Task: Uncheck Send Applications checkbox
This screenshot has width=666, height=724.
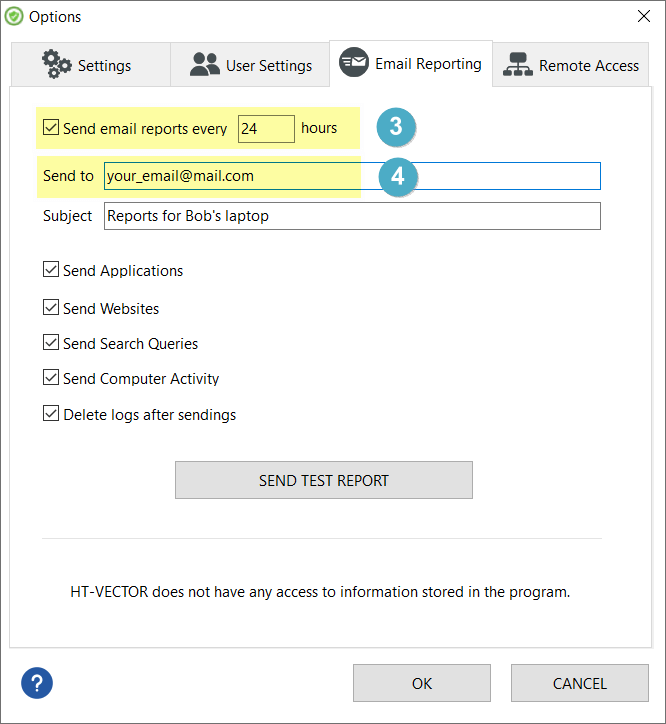Action: [51, 269]
